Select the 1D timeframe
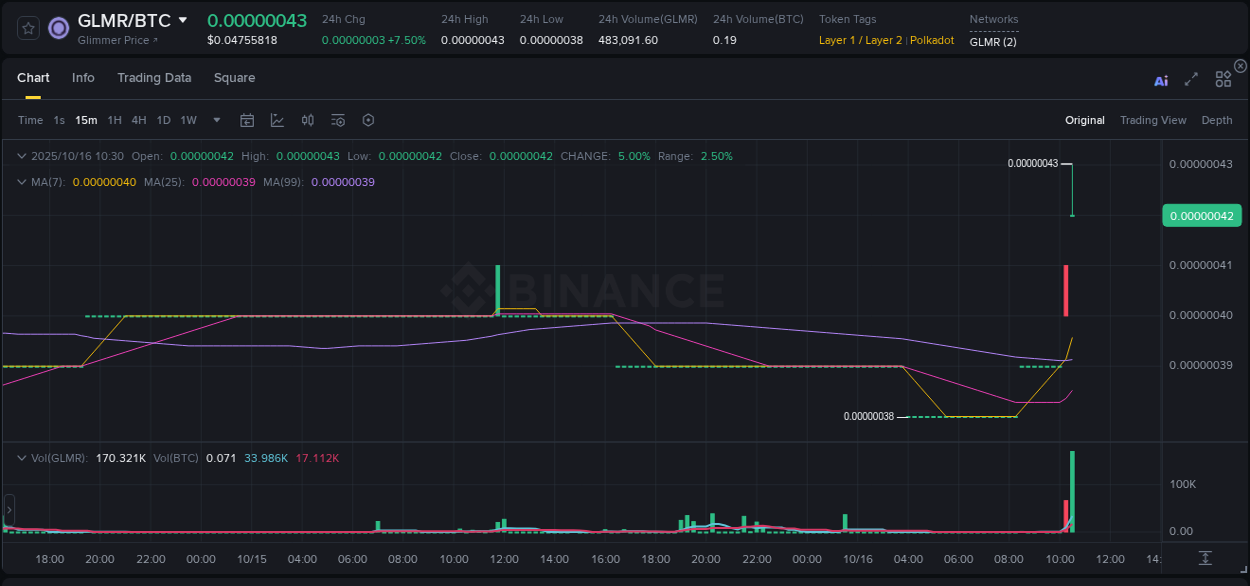The height and width of the screenshot is (586, 1250). (163, 120)
